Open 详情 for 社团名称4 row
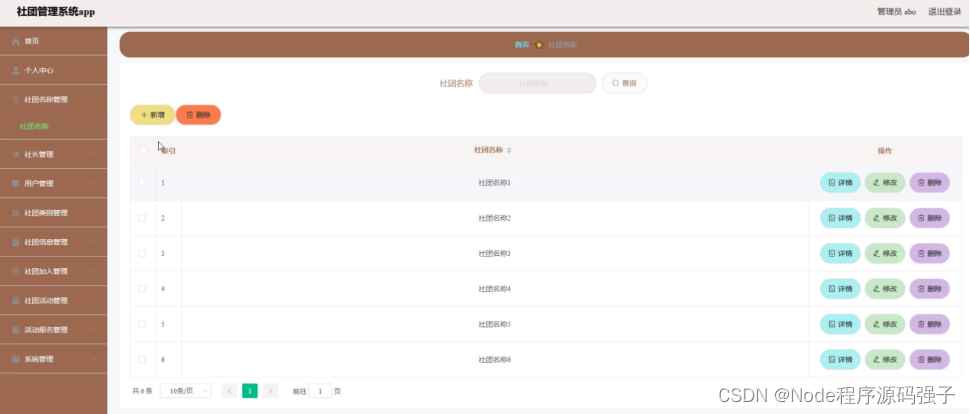This screenshot has width=970, height=414. pos(840,288)
